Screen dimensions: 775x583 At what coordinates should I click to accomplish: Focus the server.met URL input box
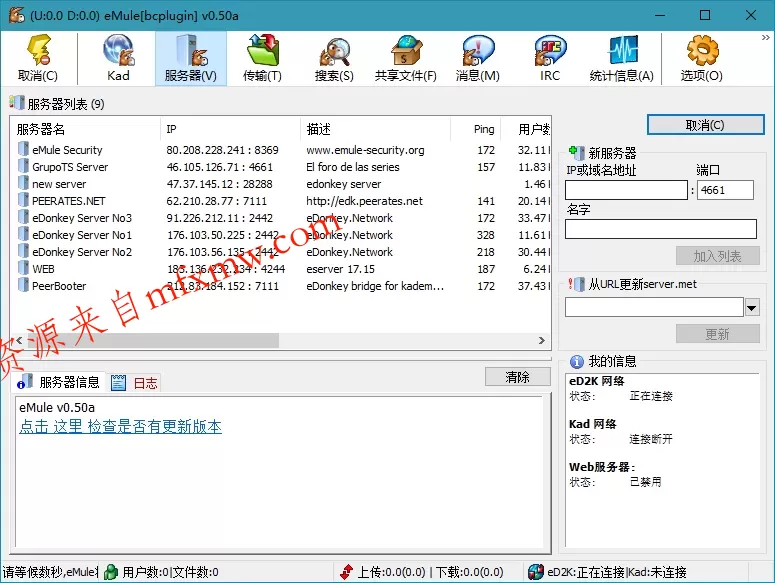coord(654,307)
